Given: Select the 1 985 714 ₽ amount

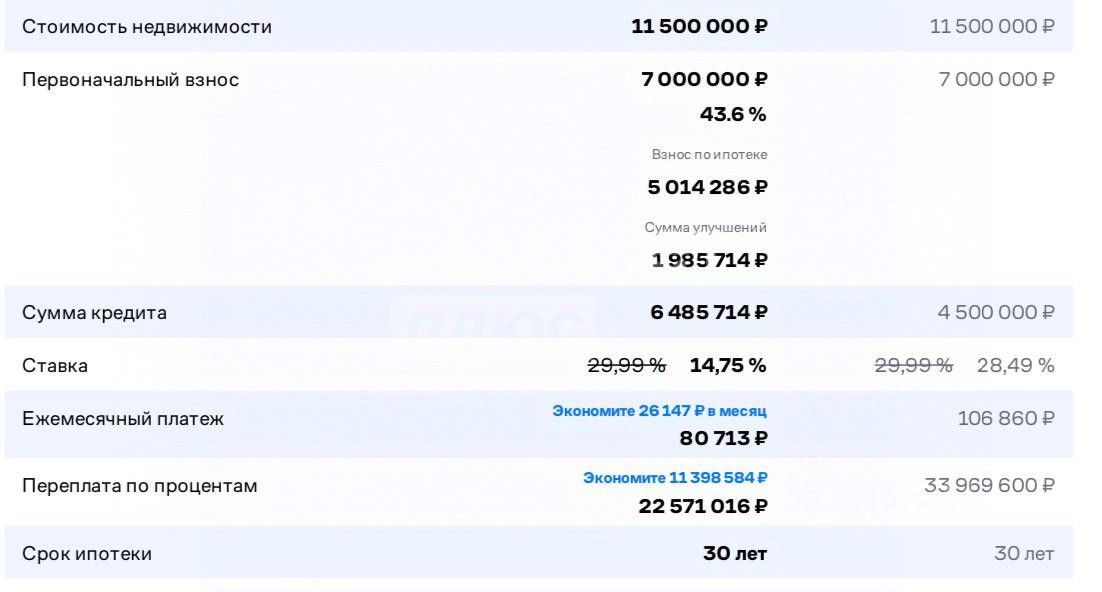Looking at the screenshot, I should pos(710,260).
